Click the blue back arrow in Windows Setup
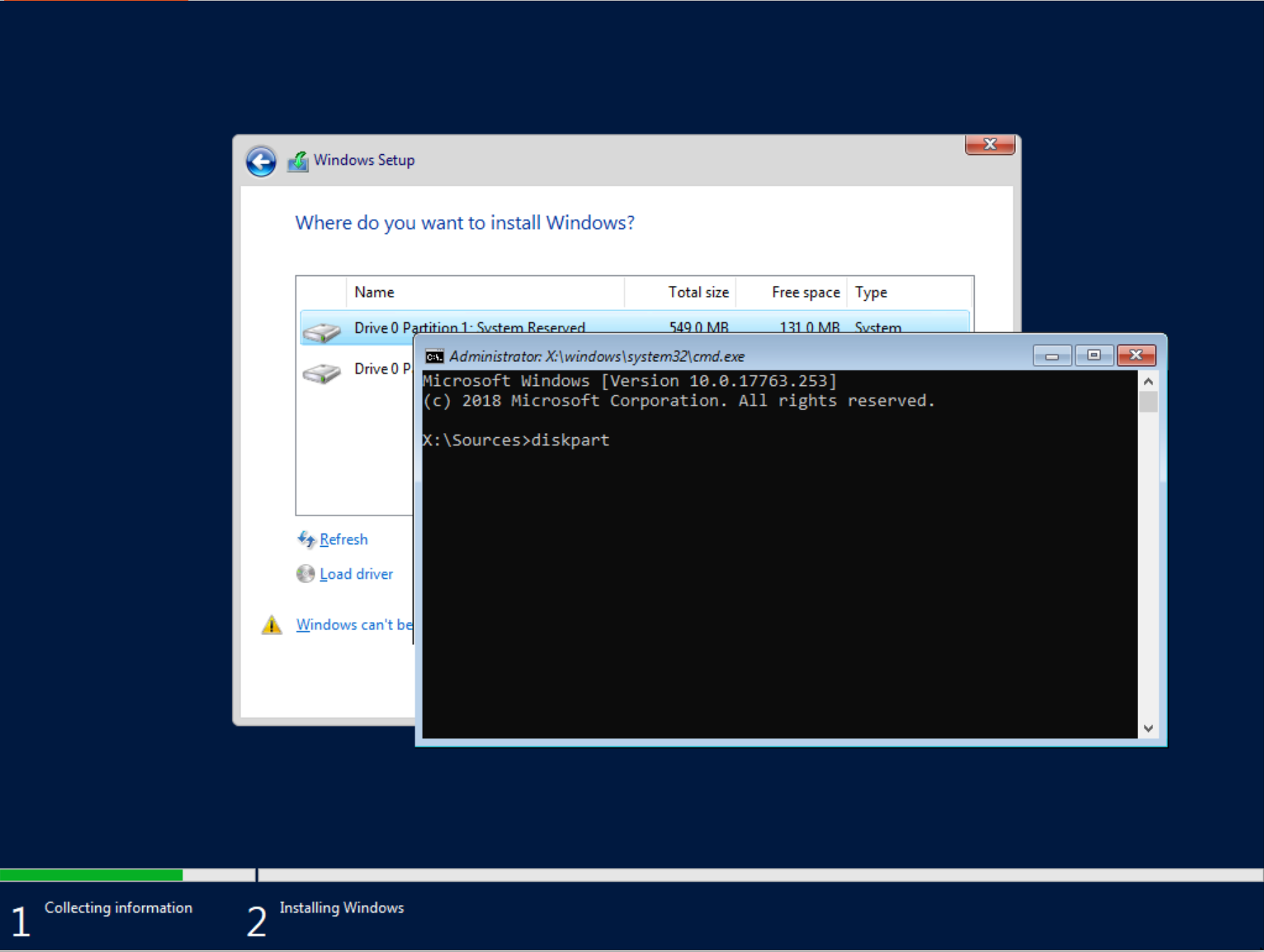 [261, 161]
